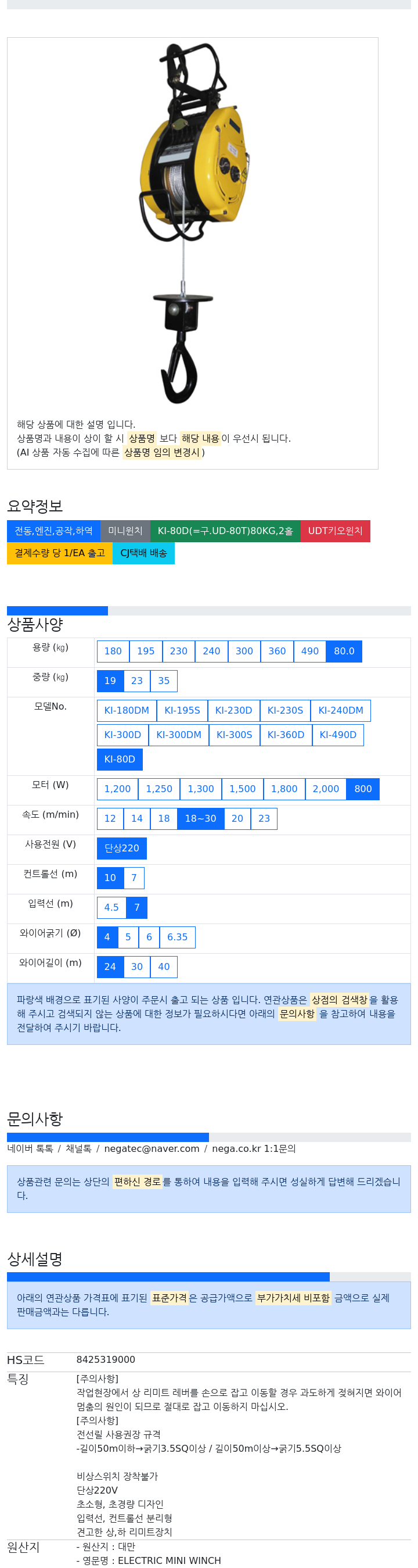Image resolution: width=418 pixels, height=1568 pixels.
Task: Open the nega.co.kr 1:1문의 link
Action: coord(254,1148)
